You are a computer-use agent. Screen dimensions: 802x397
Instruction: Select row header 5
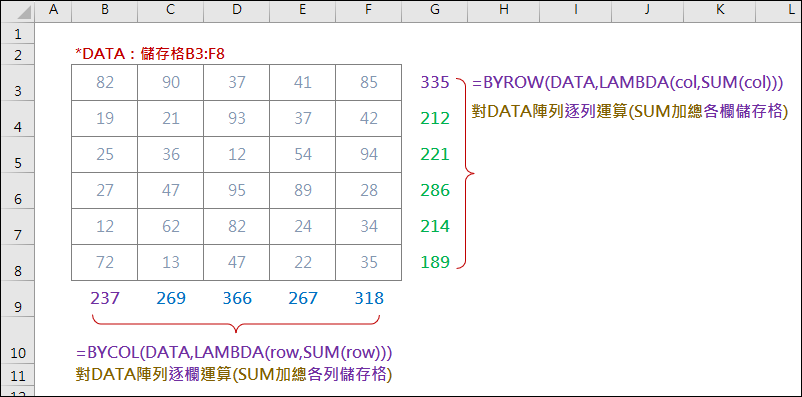coord(17,155)
